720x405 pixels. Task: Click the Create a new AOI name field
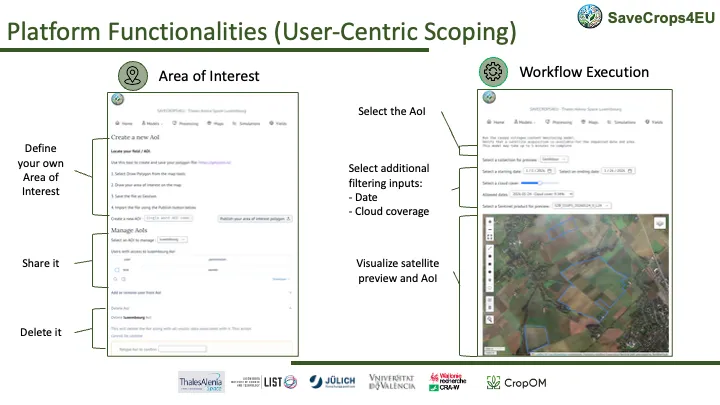(169, 218)
